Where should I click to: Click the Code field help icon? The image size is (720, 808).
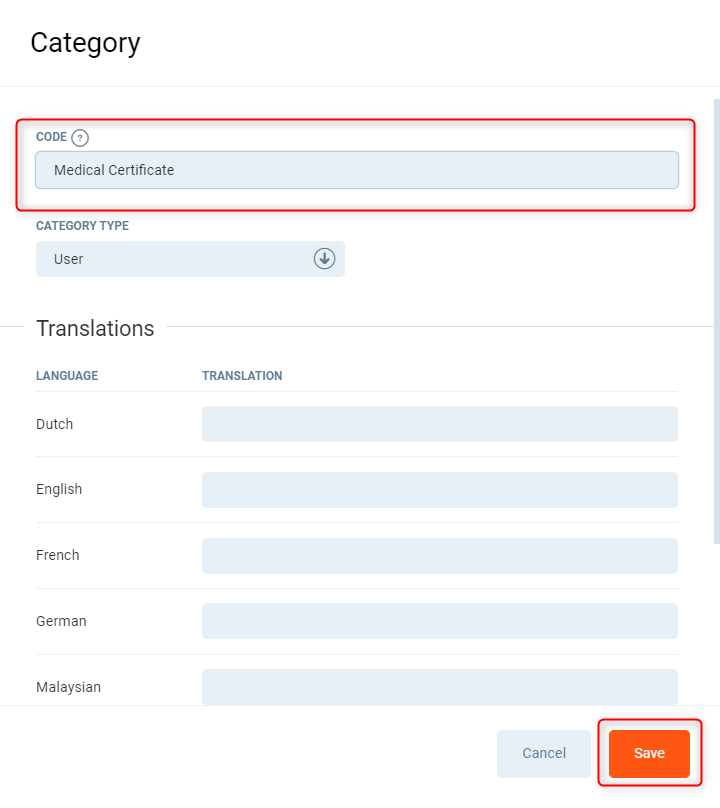80,138
